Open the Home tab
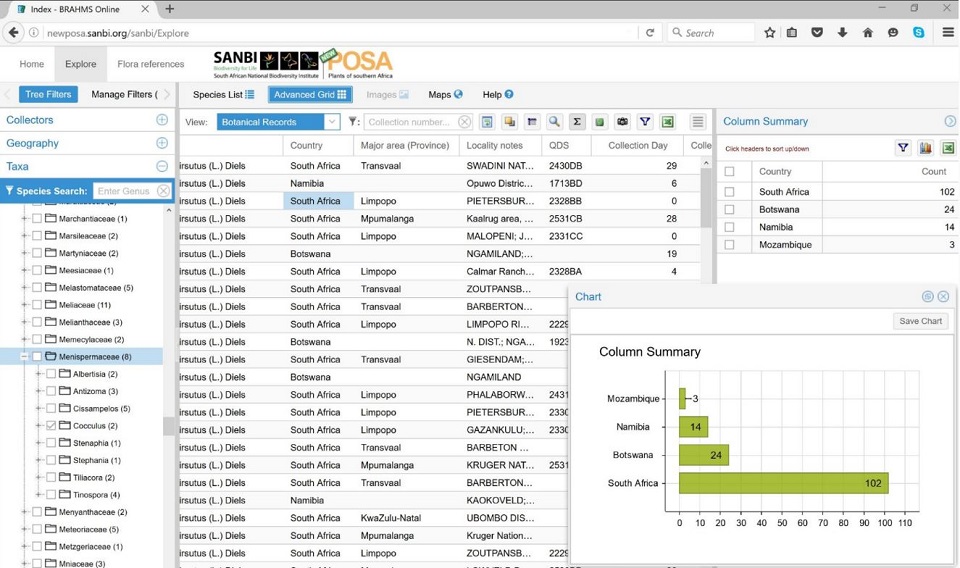This screenshot has height=568, width=960. [x=32, y=64]
